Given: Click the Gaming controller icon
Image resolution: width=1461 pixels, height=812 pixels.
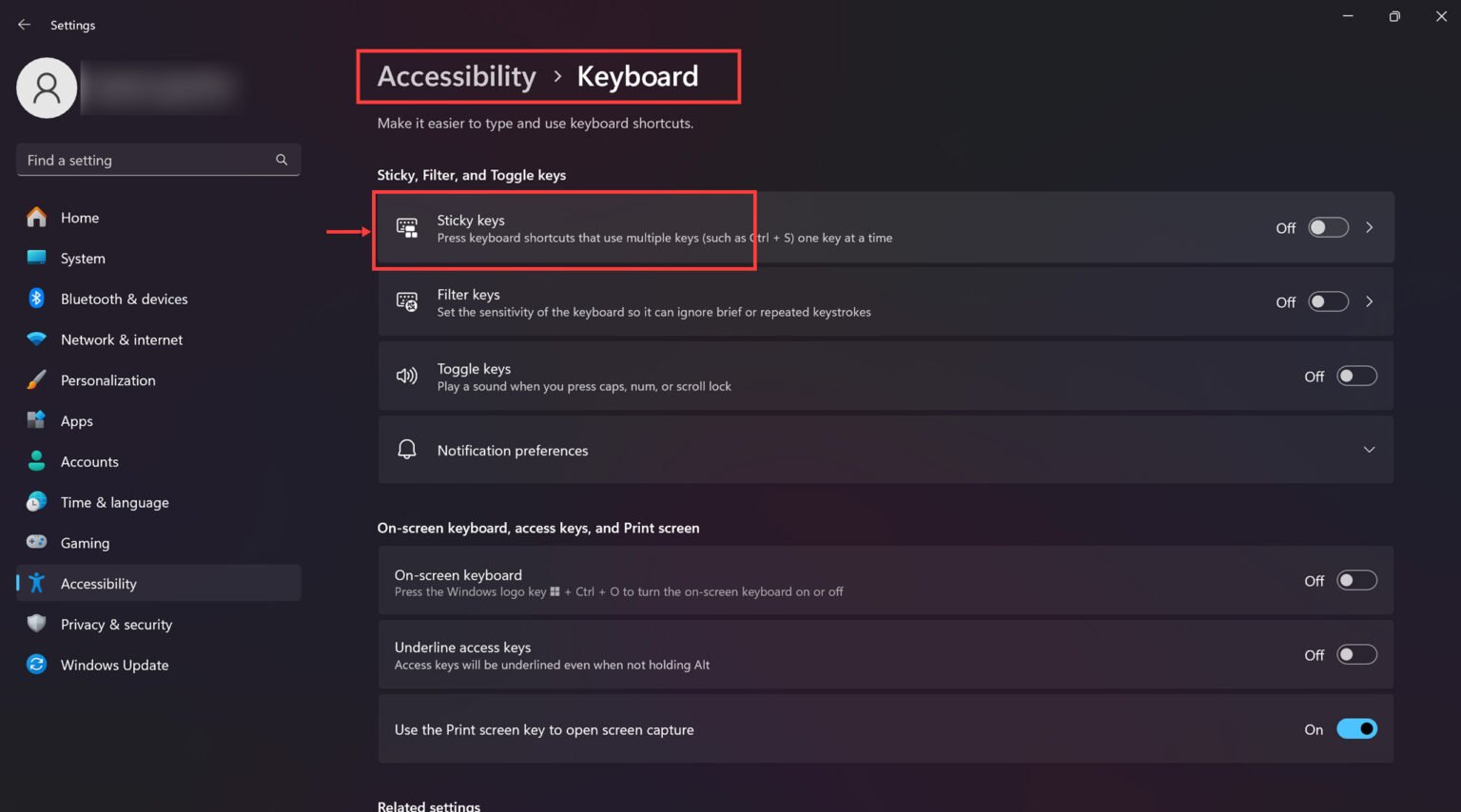Looking at the screenshot, I should (x=36, y=542).
